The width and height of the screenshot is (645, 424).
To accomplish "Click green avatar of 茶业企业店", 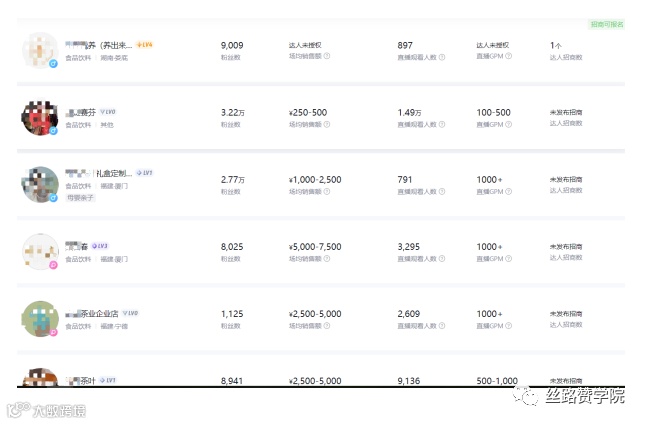I will coord(39,318).
